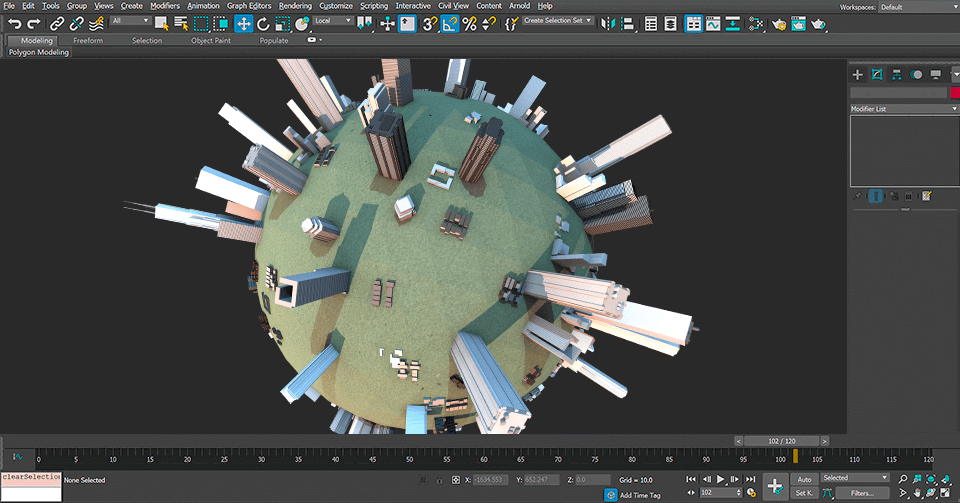Toggle the Ribbon display button
Image resolution: width=960 pixels, height=503 pixels.
(x=693, y=24)
